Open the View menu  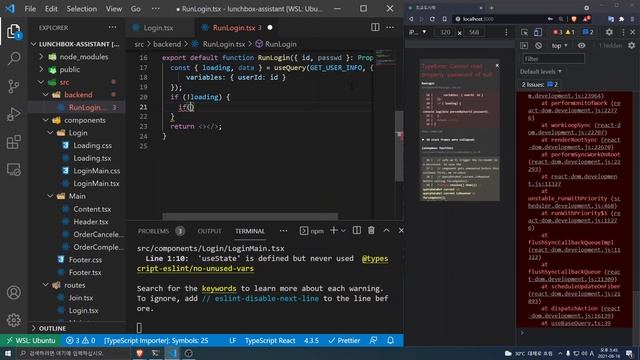(x=113, y=9)
